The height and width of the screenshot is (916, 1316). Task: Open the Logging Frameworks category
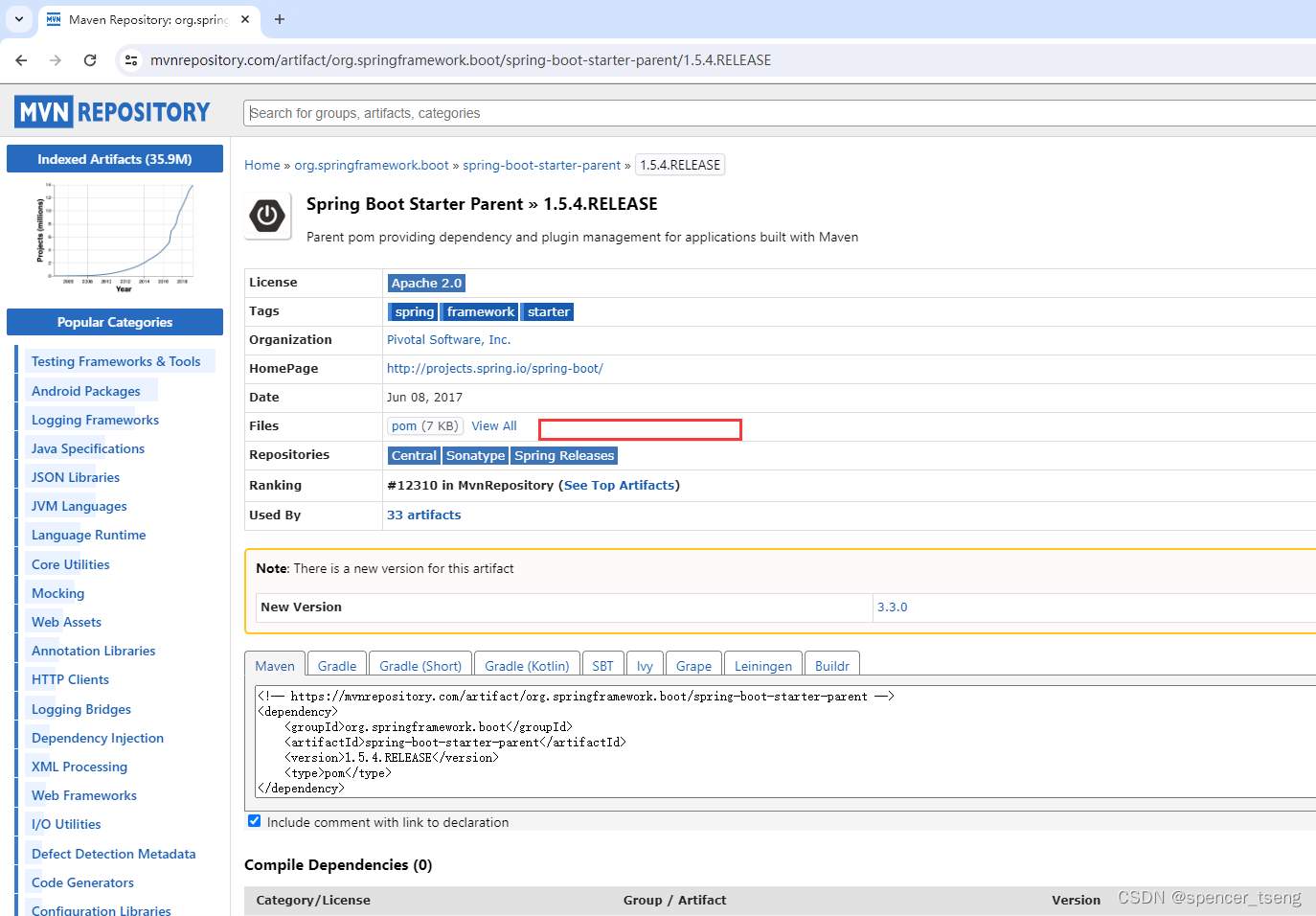pyautogui.click(x=95, y=420)
